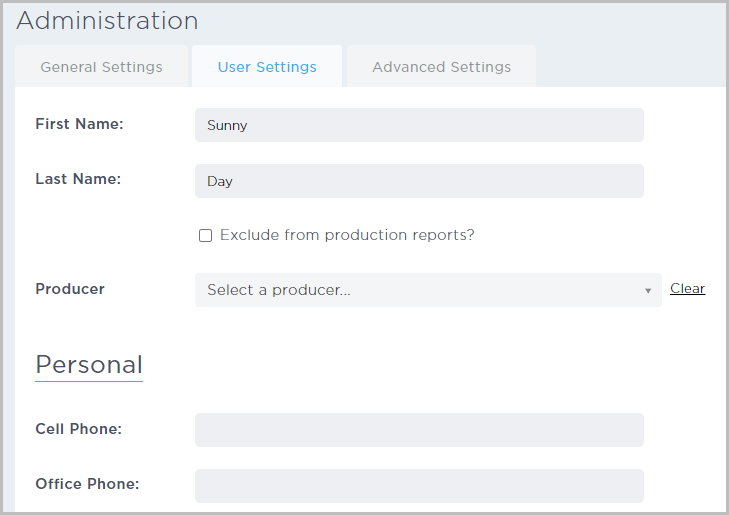Click the Last Name label
729x515 pixels.
(x=78, y=179)
